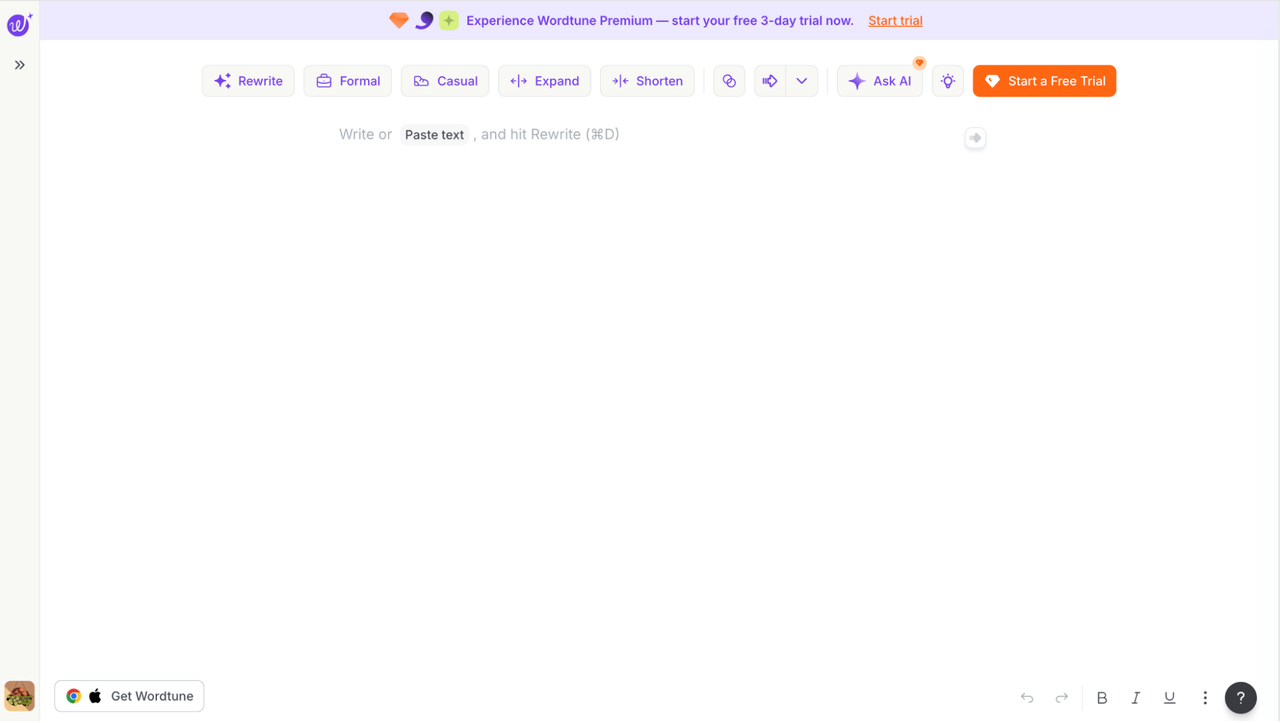This screenshot has height=723, width=1280.
Task: Apply the Casual tone
Action: coord(445,81)
